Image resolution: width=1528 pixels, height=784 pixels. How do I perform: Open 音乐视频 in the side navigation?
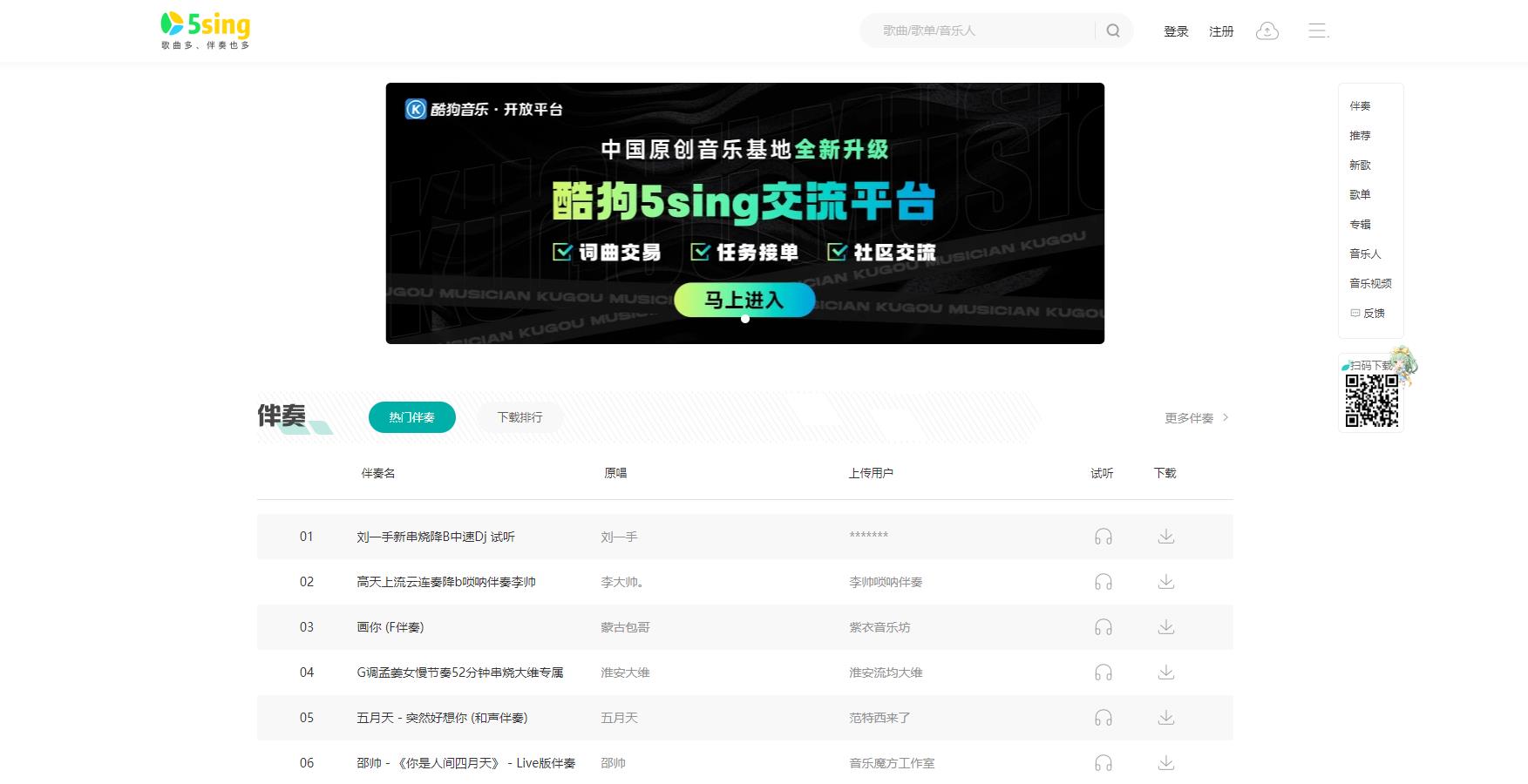pos(1370,284)
